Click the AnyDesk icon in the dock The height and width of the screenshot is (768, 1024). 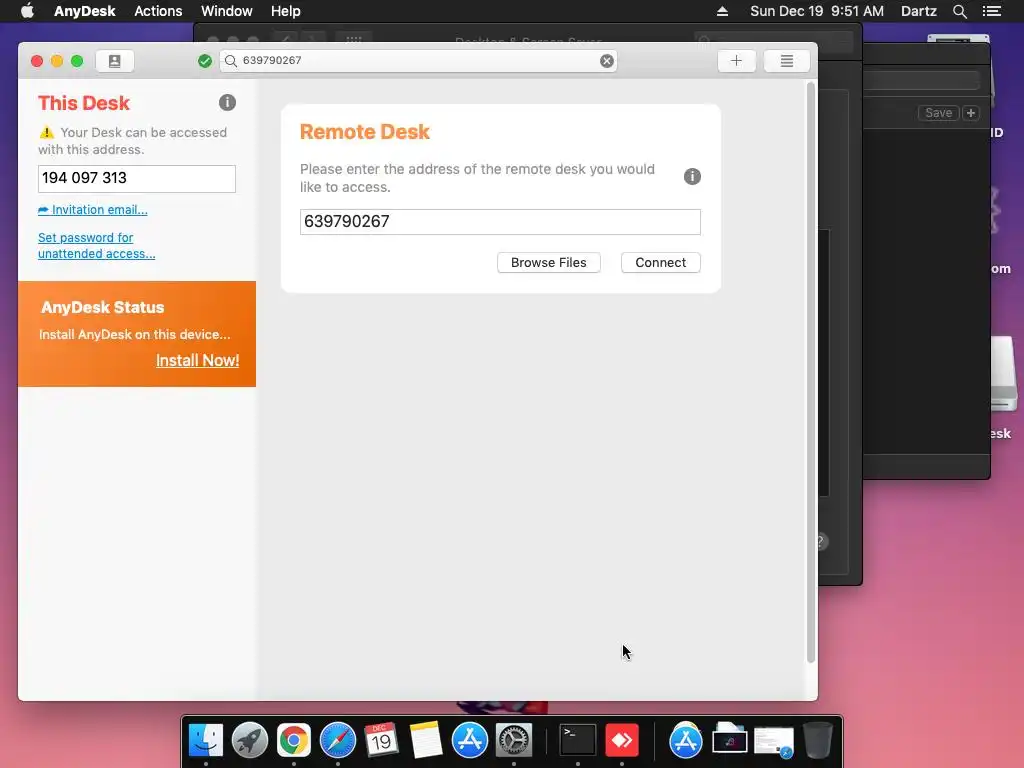click(x=622, y=740)
